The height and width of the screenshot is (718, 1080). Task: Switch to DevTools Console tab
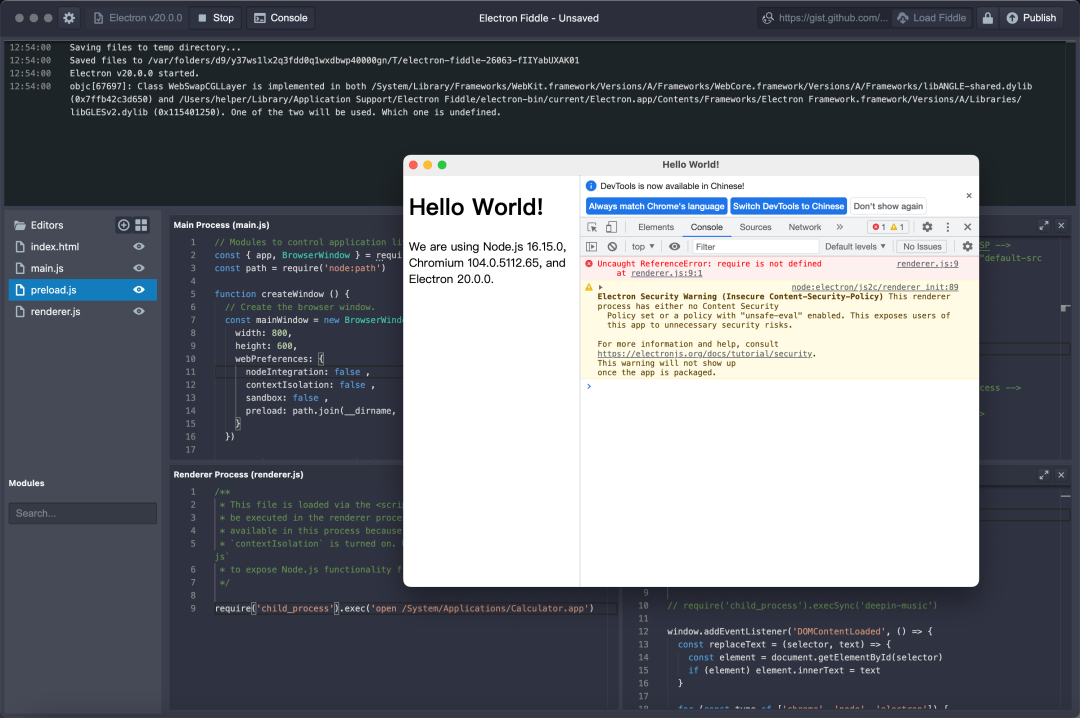tap(707, 227)
